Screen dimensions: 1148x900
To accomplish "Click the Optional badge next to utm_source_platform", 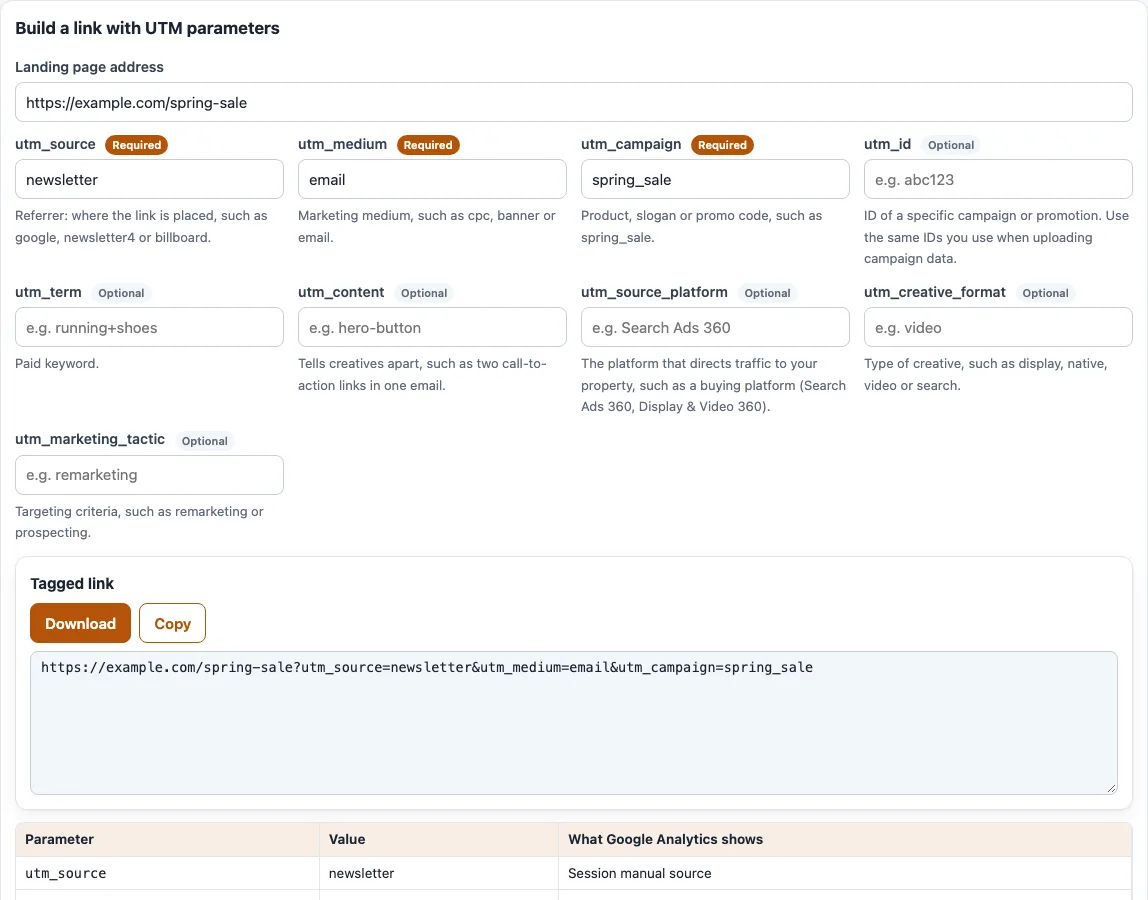I will click(x=767, y=293).
